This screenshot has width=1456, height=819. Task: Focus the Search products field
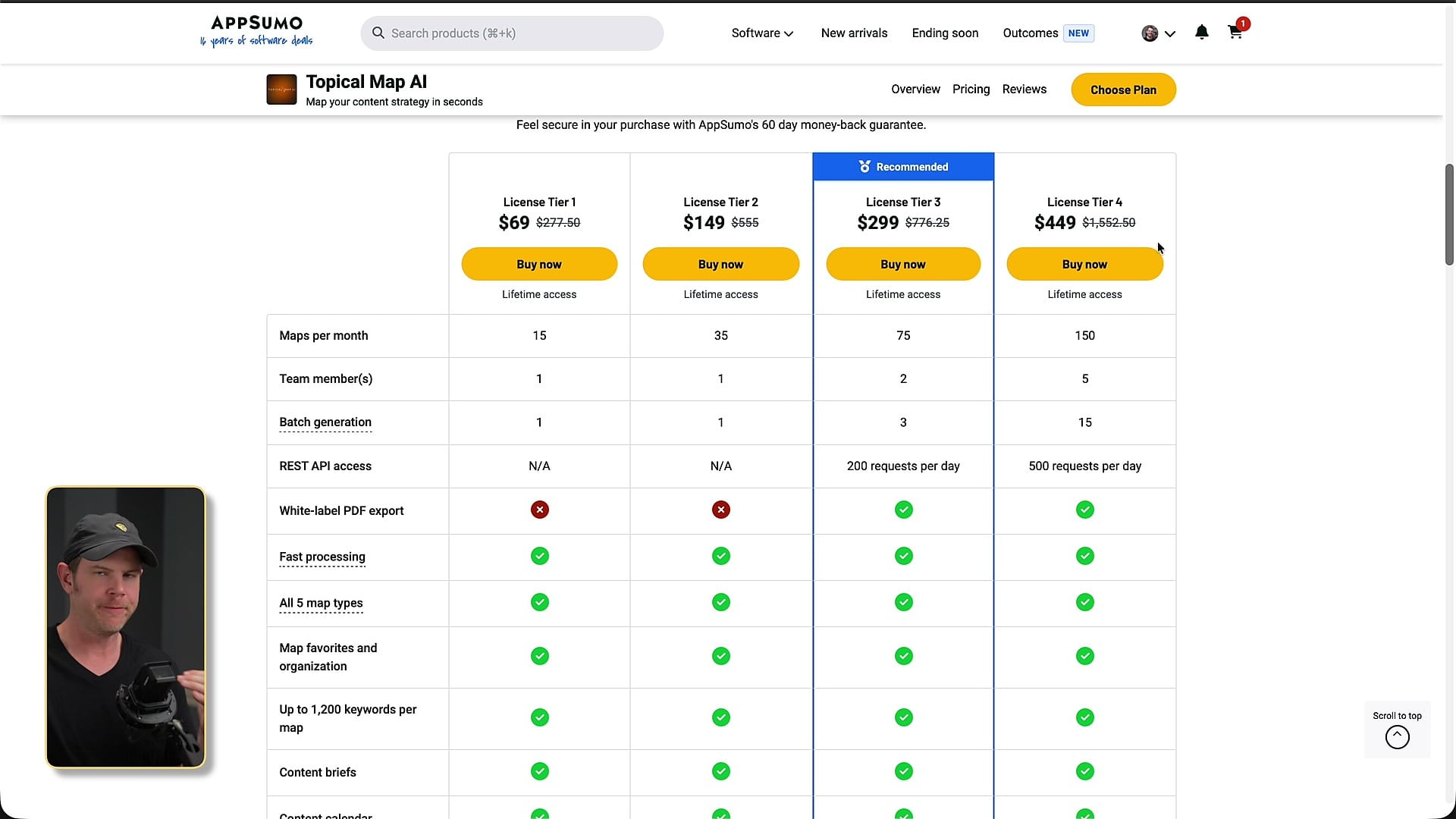click(512, 33)
